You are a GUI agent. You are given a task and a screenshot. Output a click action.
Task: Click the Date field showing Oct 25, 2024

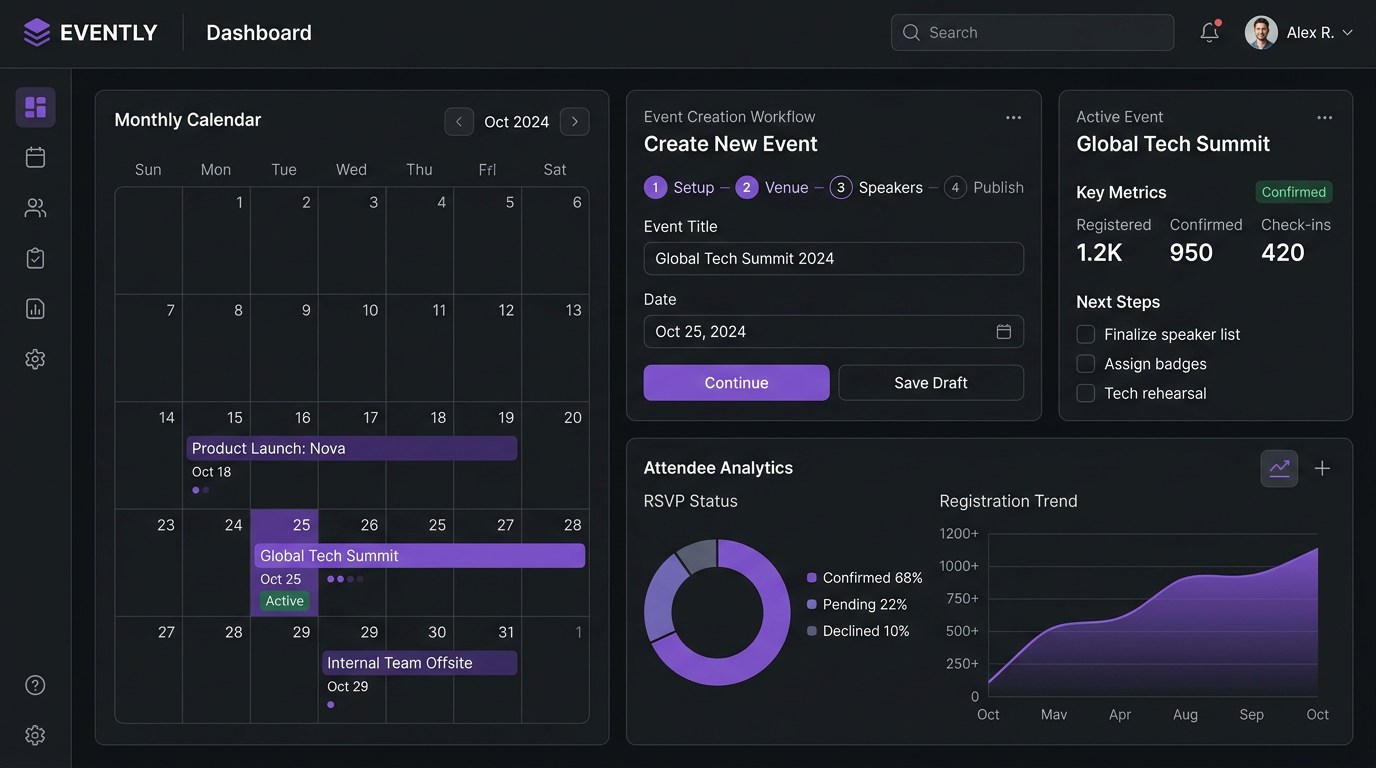(834, 331)
